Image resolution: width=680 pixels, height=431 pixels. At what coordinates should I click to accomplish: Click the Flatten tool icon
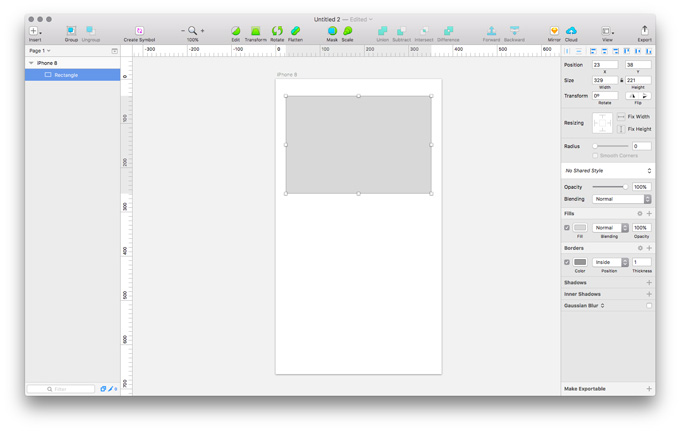(x=295, y=31)
